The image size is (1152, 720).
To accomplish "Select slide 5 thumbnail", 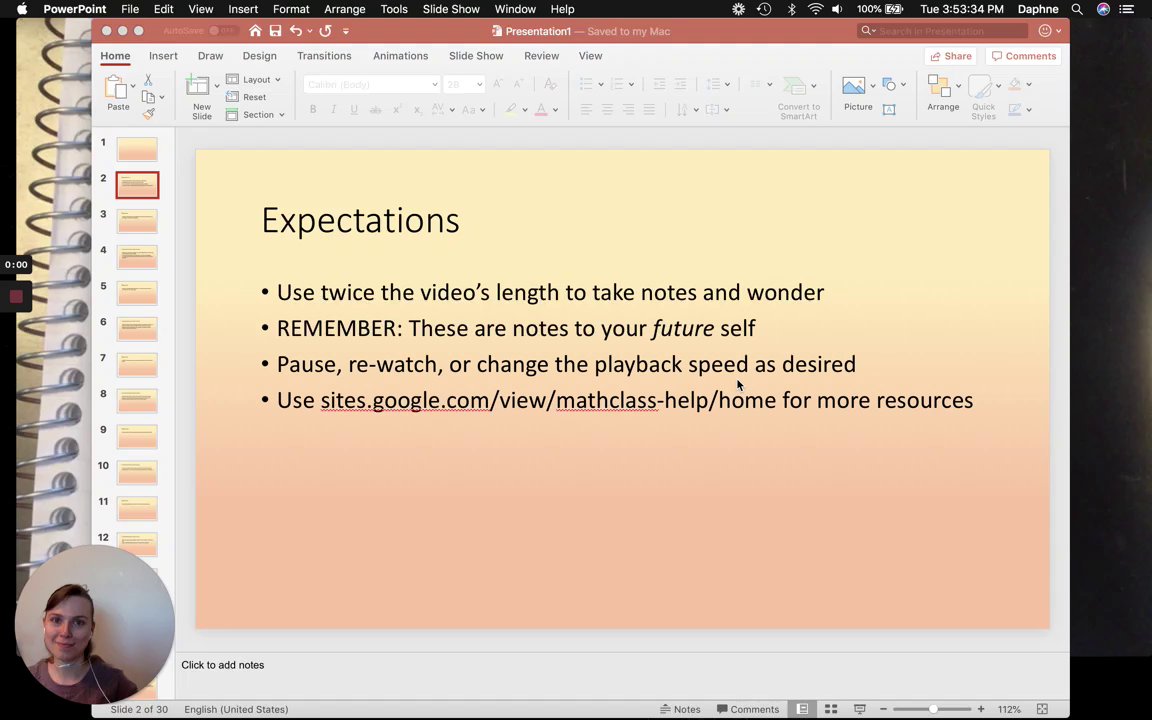I will [x=137, y=292].
